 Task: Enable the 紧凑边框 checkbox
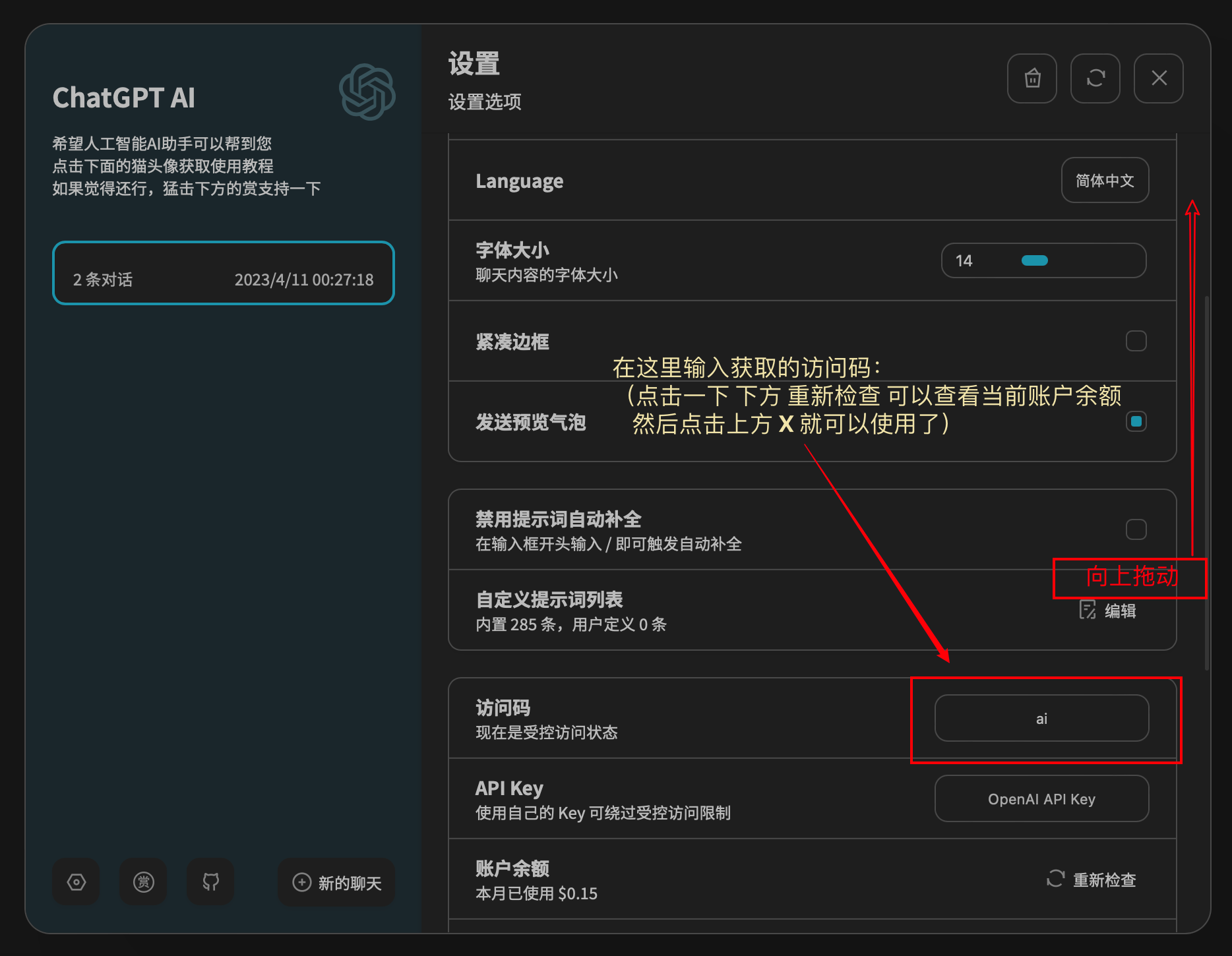[1136, 341]
